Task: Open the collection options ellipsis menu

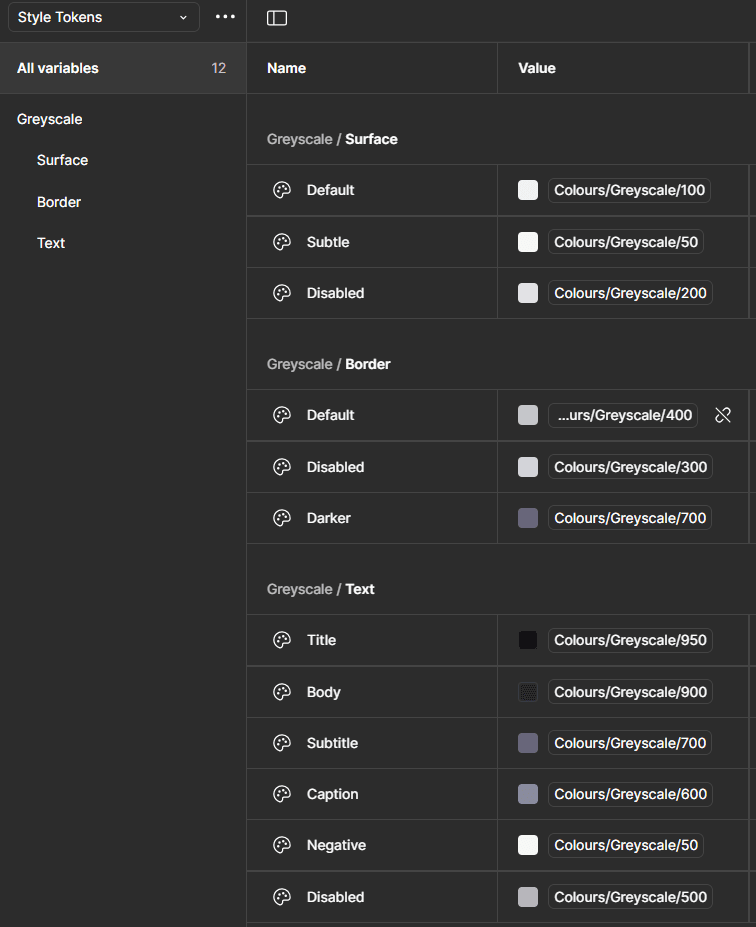Action: pyautogui.click(x=225, y=17)
